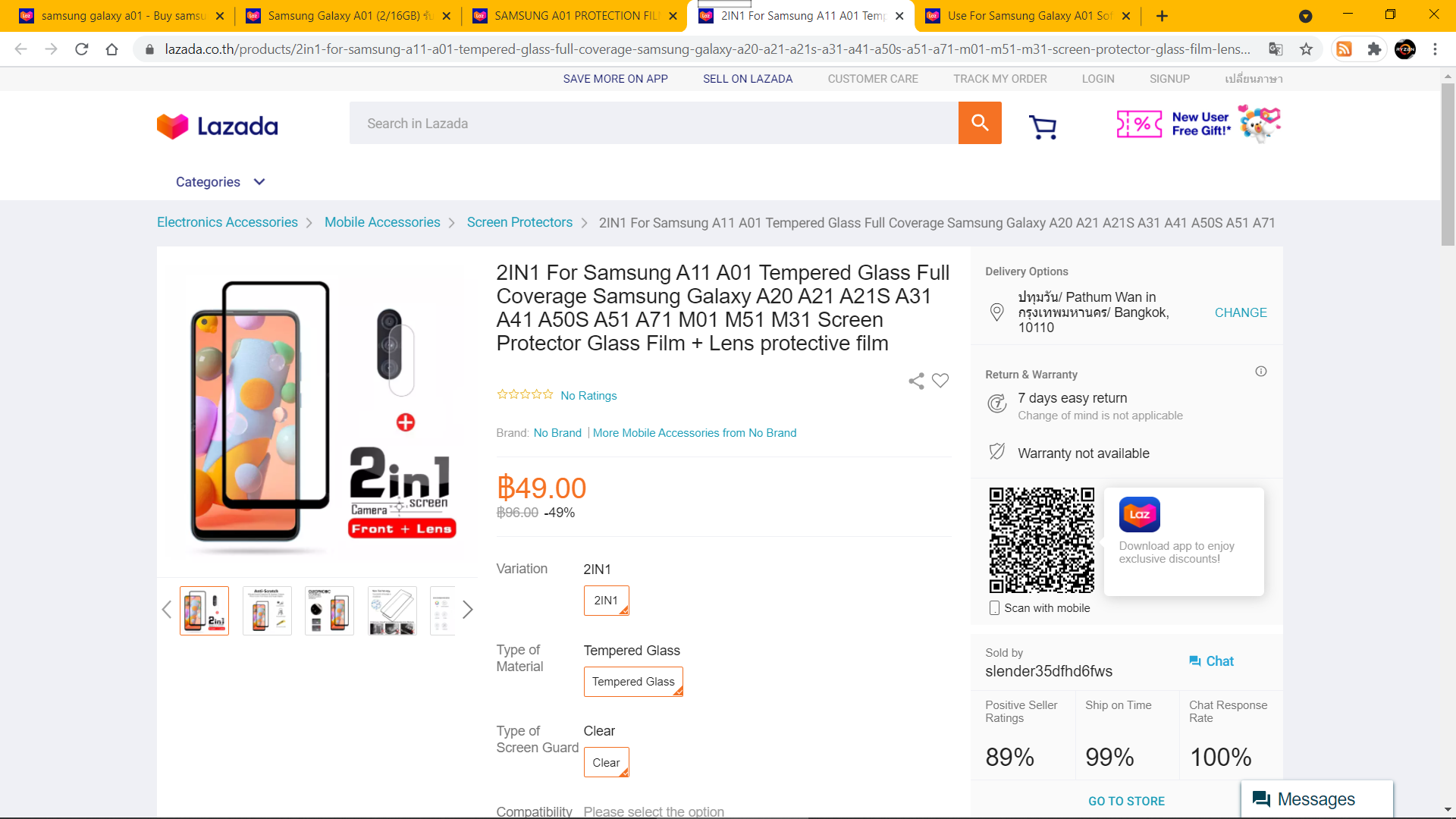Select the 2IN1 variation option
The height and width of the screenshot is (819, 1456).
tap(606, 601)
